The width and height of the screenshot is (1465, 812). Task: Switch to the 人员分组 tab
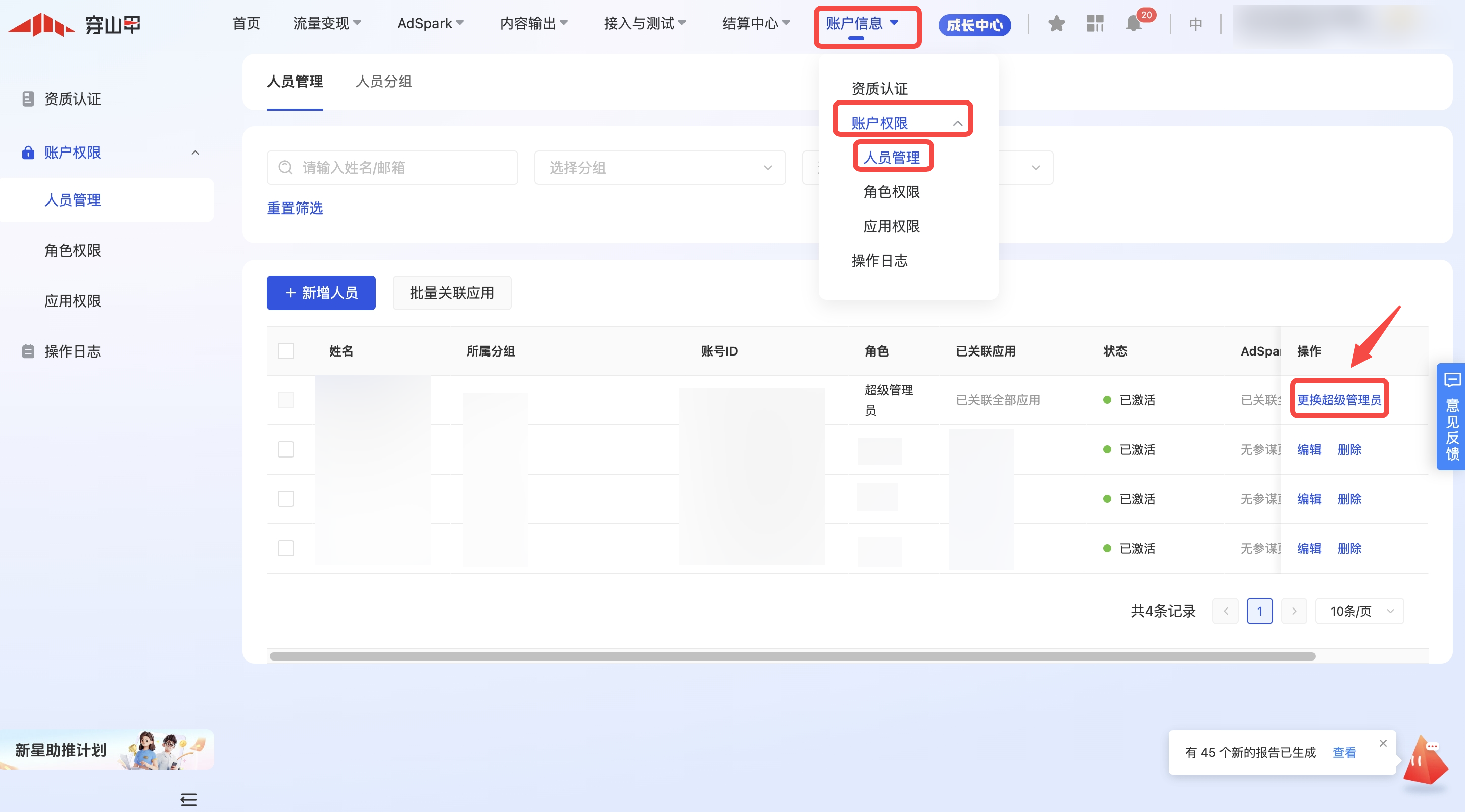pos(383,81)
